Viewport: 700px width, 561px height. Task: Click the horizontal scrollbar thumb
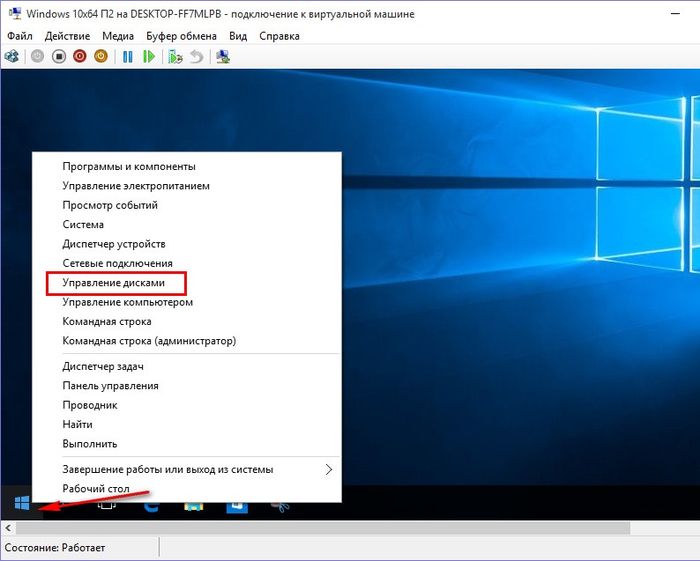323,528
